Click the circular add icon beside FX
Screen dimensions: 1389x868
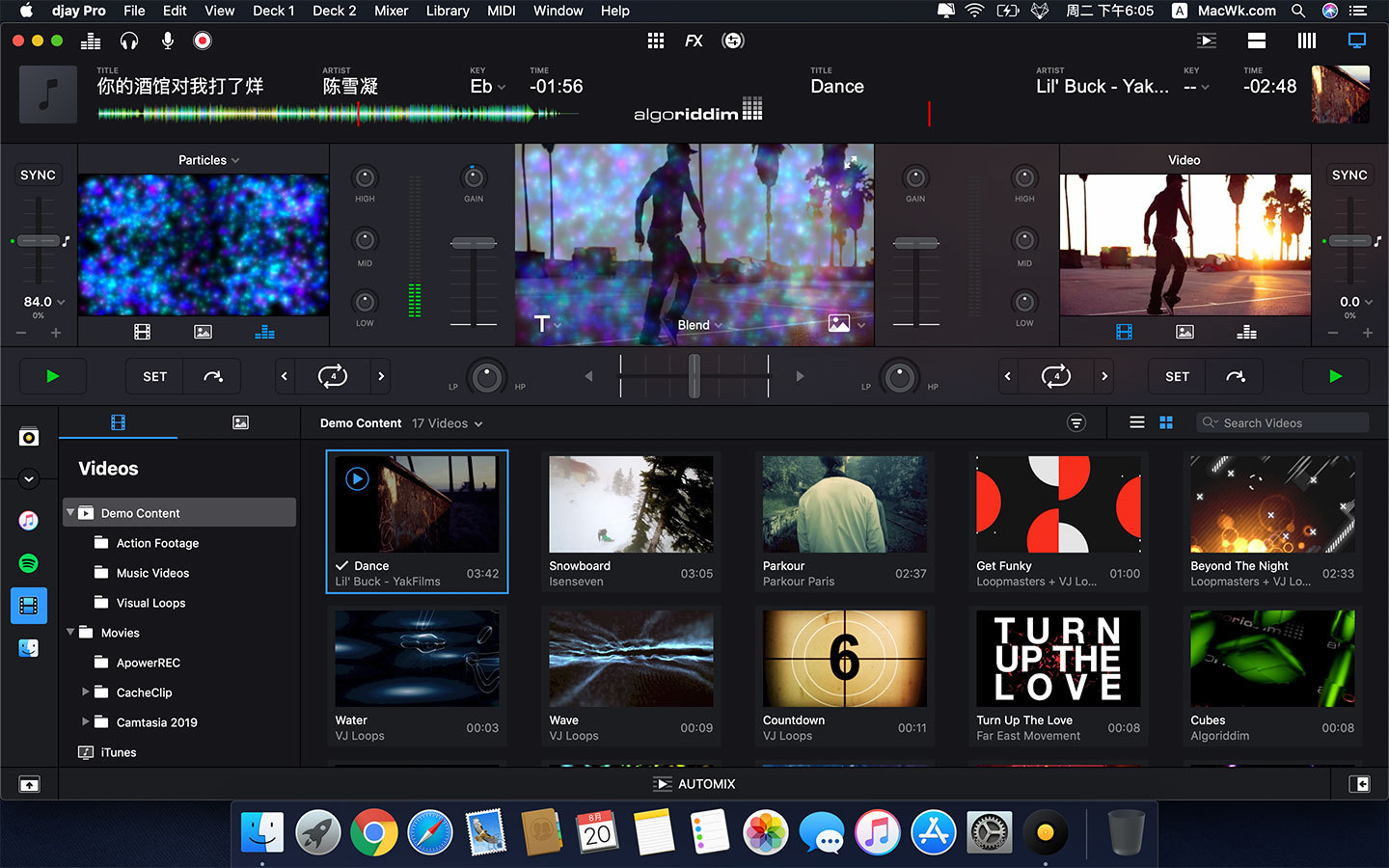point(733,41)
